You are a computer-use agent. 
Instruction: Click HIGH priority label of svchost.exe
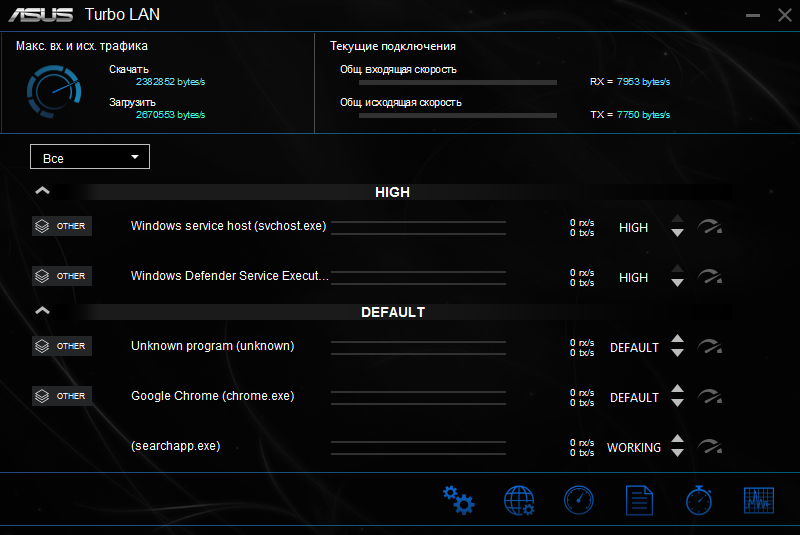coord(633,227)
